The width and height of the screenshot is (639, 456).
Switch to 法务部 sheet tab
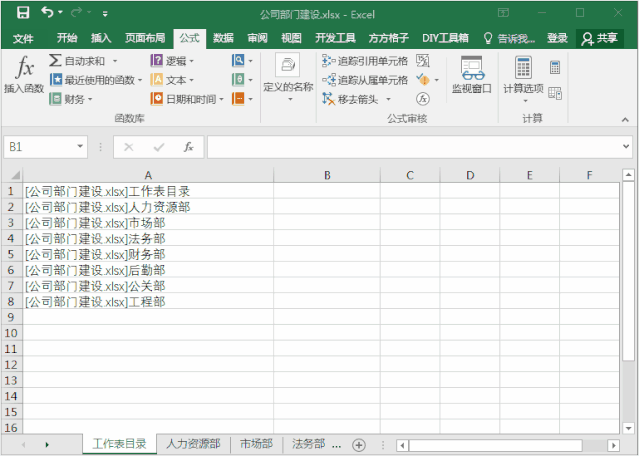308,444
